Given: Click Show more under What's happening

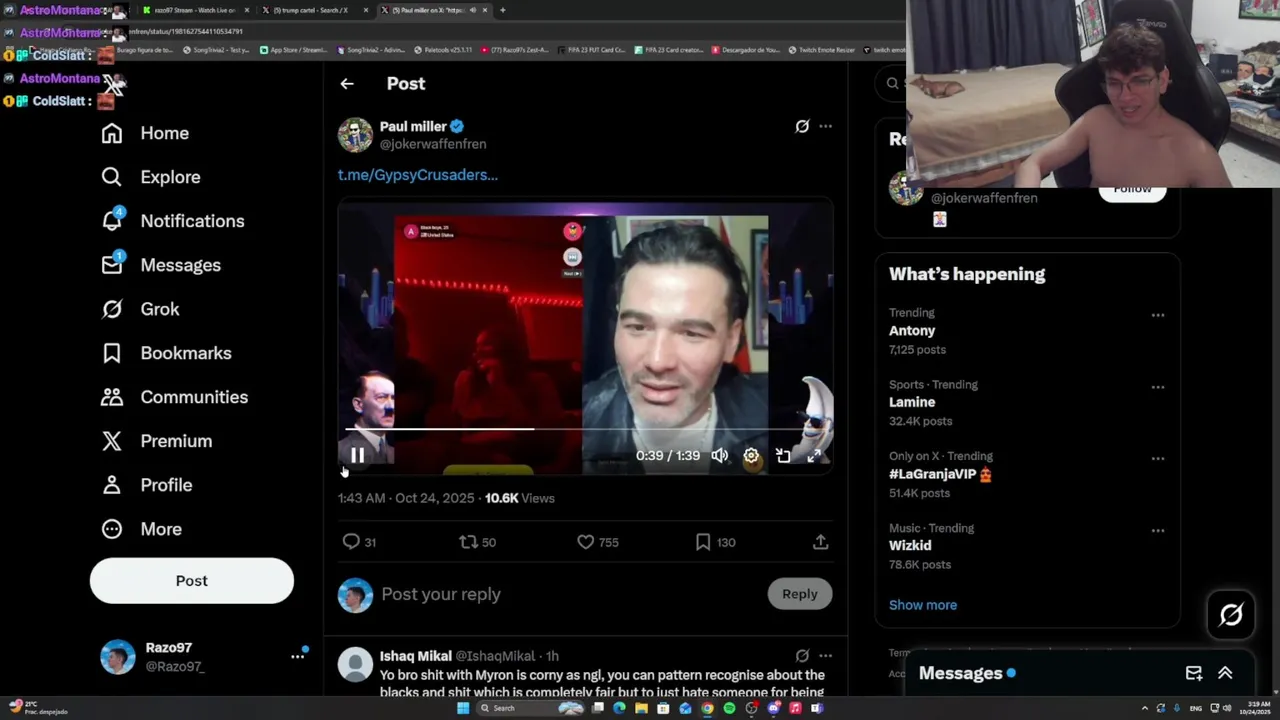Looking at the screenshot, I should tap(923, 605).
